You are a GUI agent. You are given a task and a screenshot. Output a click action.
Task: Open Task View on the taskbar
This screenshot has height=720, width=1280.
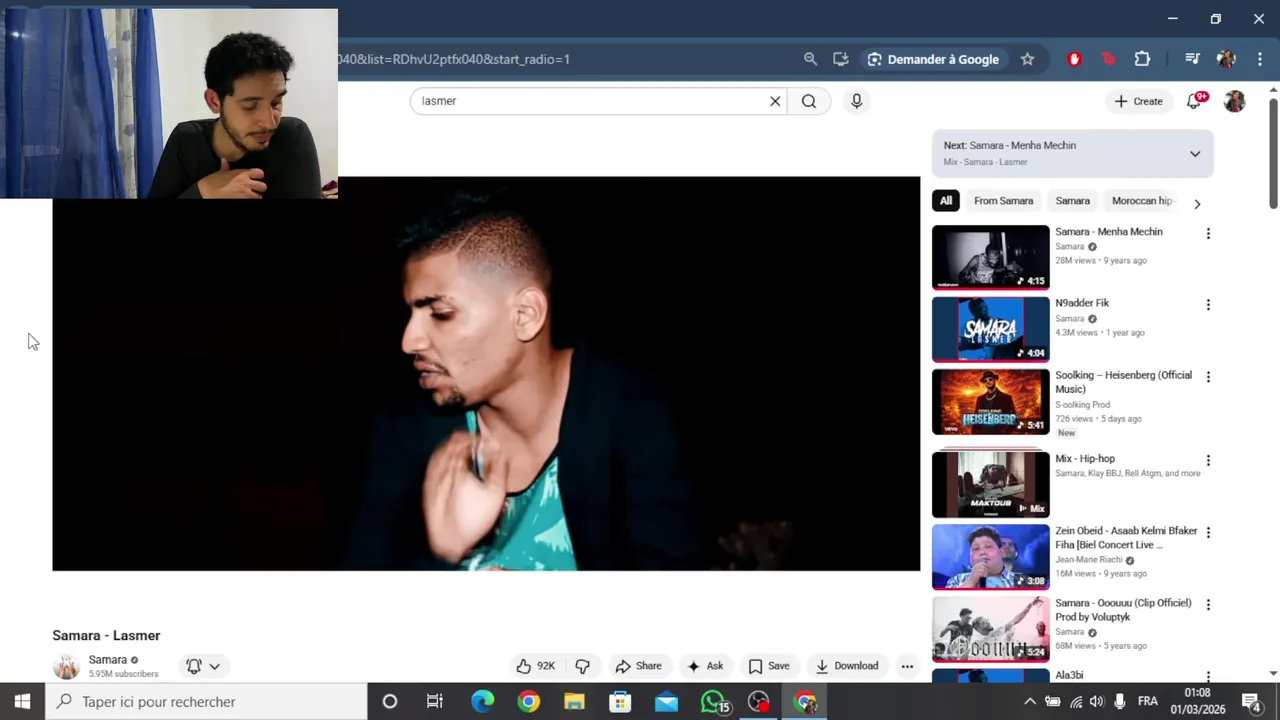coord(435,702)
